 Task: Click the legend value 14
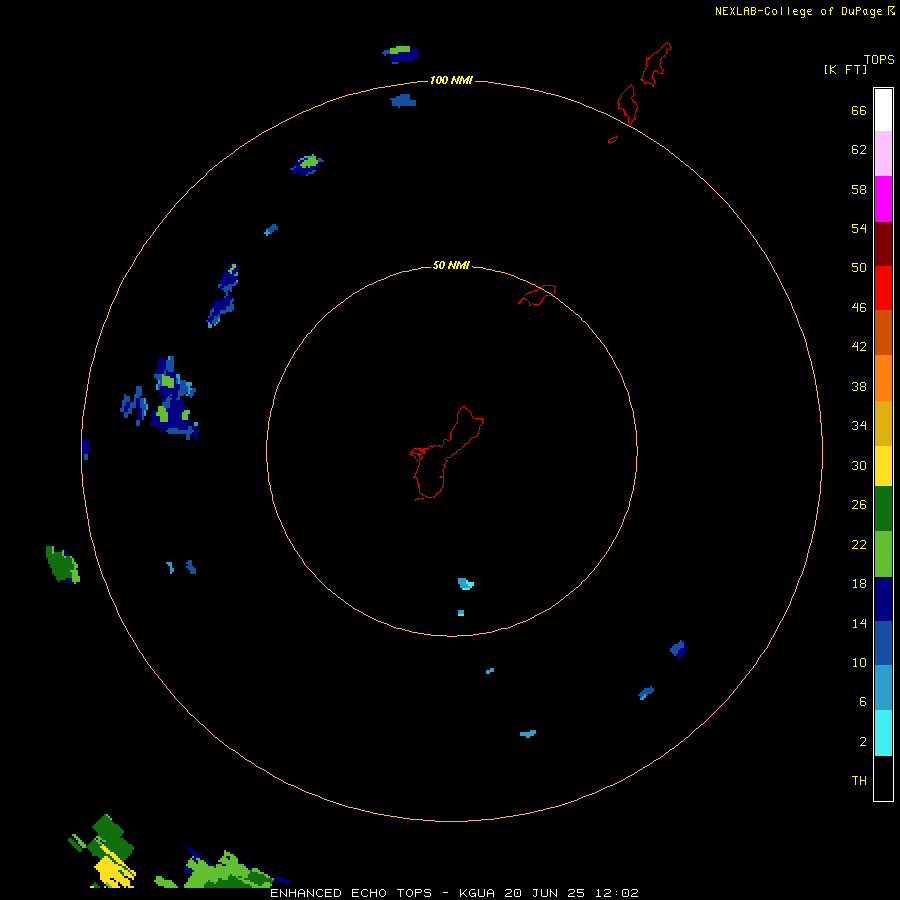coord(859,623)
